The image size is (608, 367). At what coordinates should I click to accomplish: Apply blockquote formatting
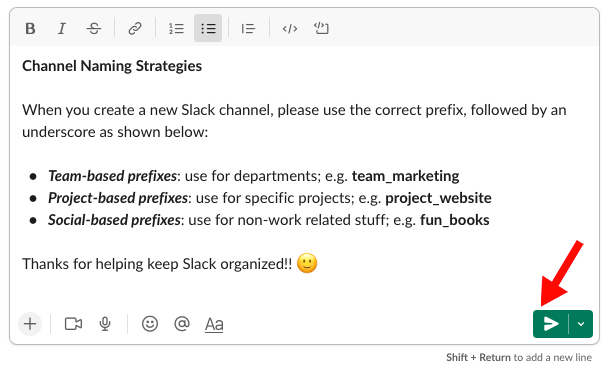click(x=248, y=28)
